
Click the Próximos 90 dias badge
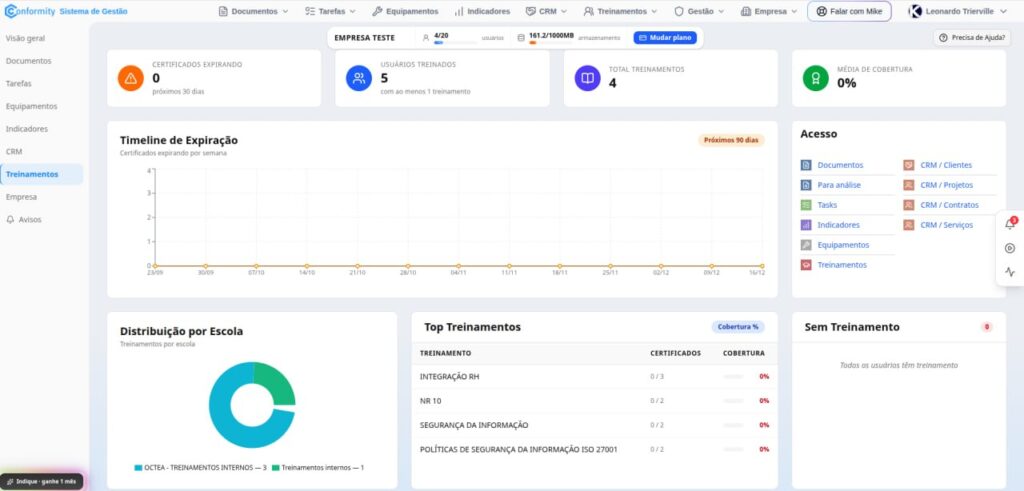pyautogui.click(x=731, y=140)
